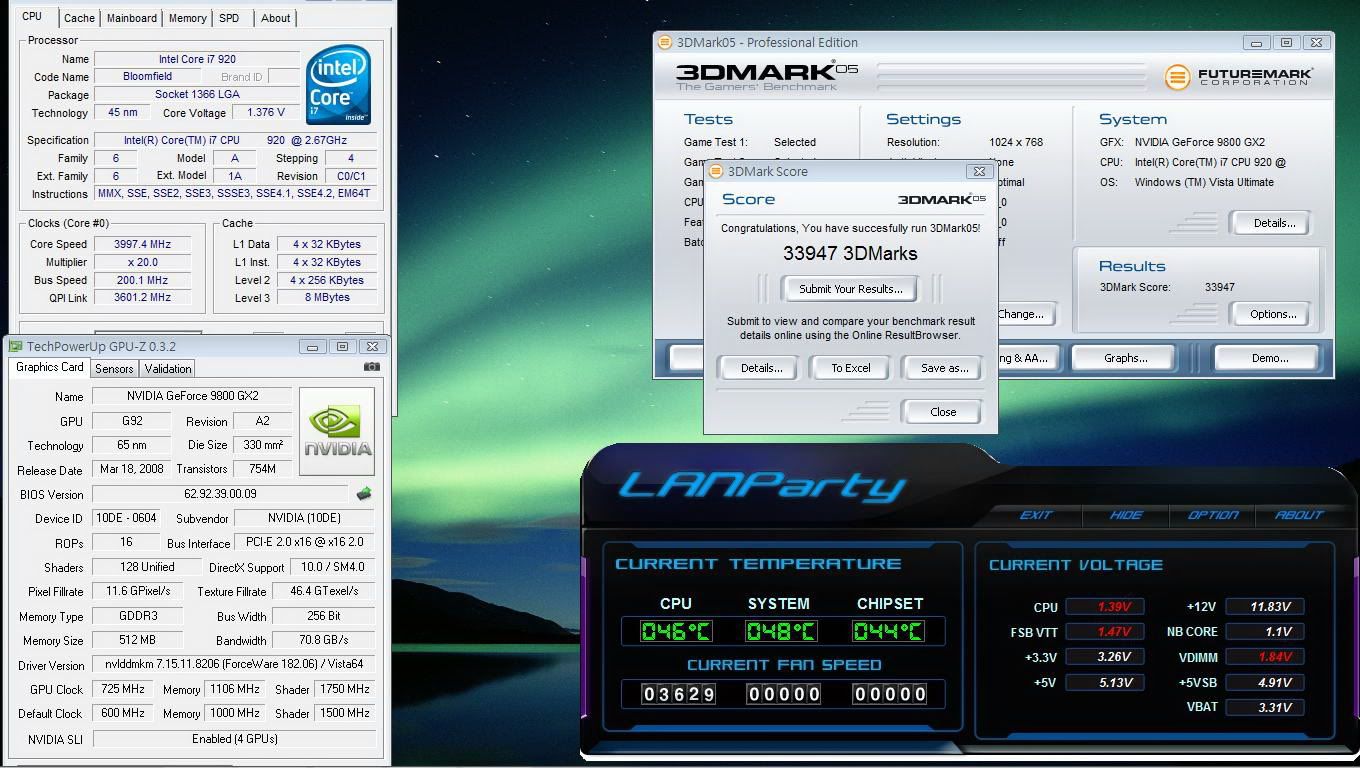Open the Validation tab in GPU-Z
Viewport: 1360px width, 768px height.
(168, 369)
